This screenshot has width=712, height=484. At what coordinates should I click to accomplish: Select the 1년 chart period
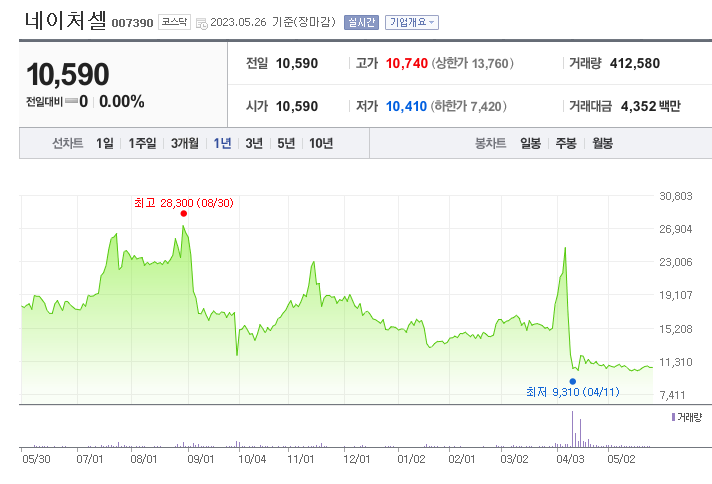pyautogui.click(x=222, y=143)
